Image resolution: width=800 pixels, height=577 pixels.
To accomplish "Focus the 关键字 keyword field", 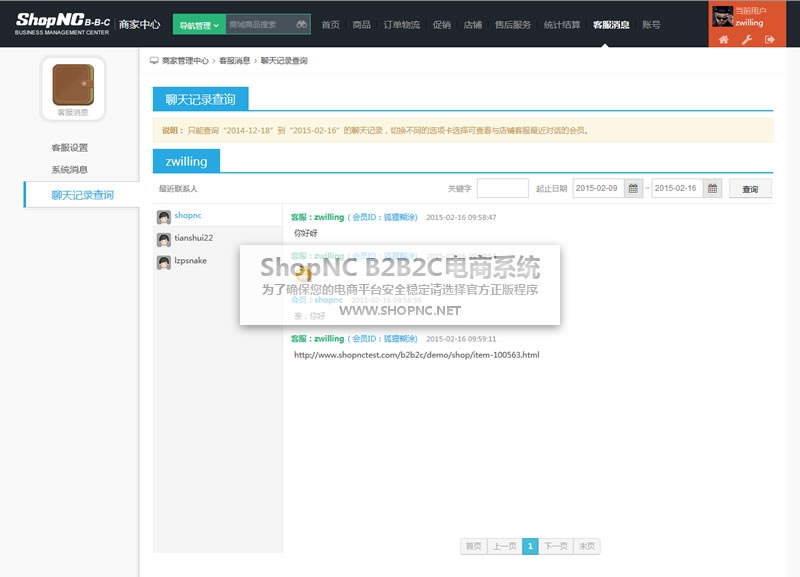I will tap(503, 188).
